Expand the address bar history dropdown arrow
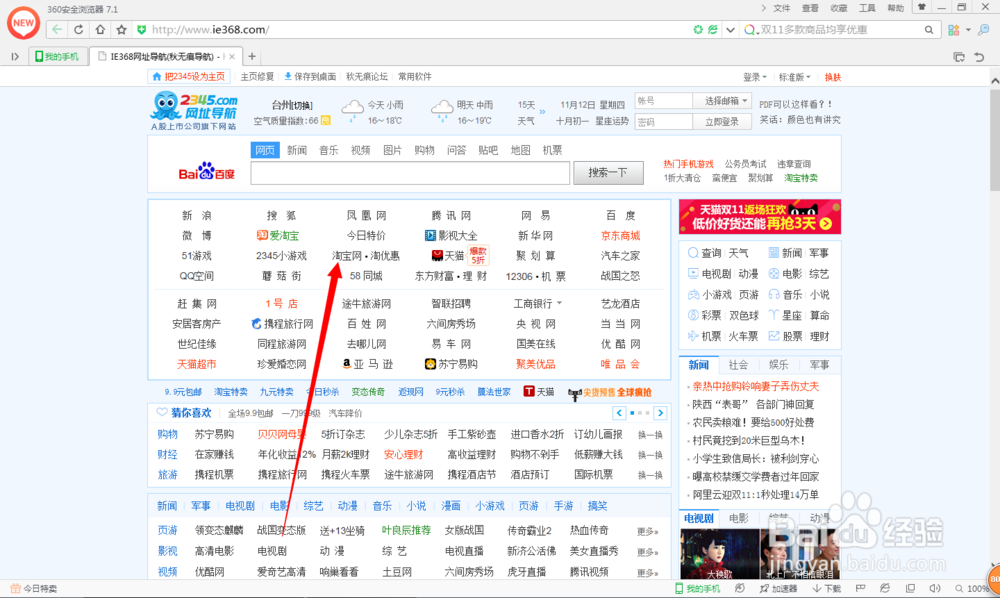Screen dimensions: 1000x598 (x=731, y=29)
